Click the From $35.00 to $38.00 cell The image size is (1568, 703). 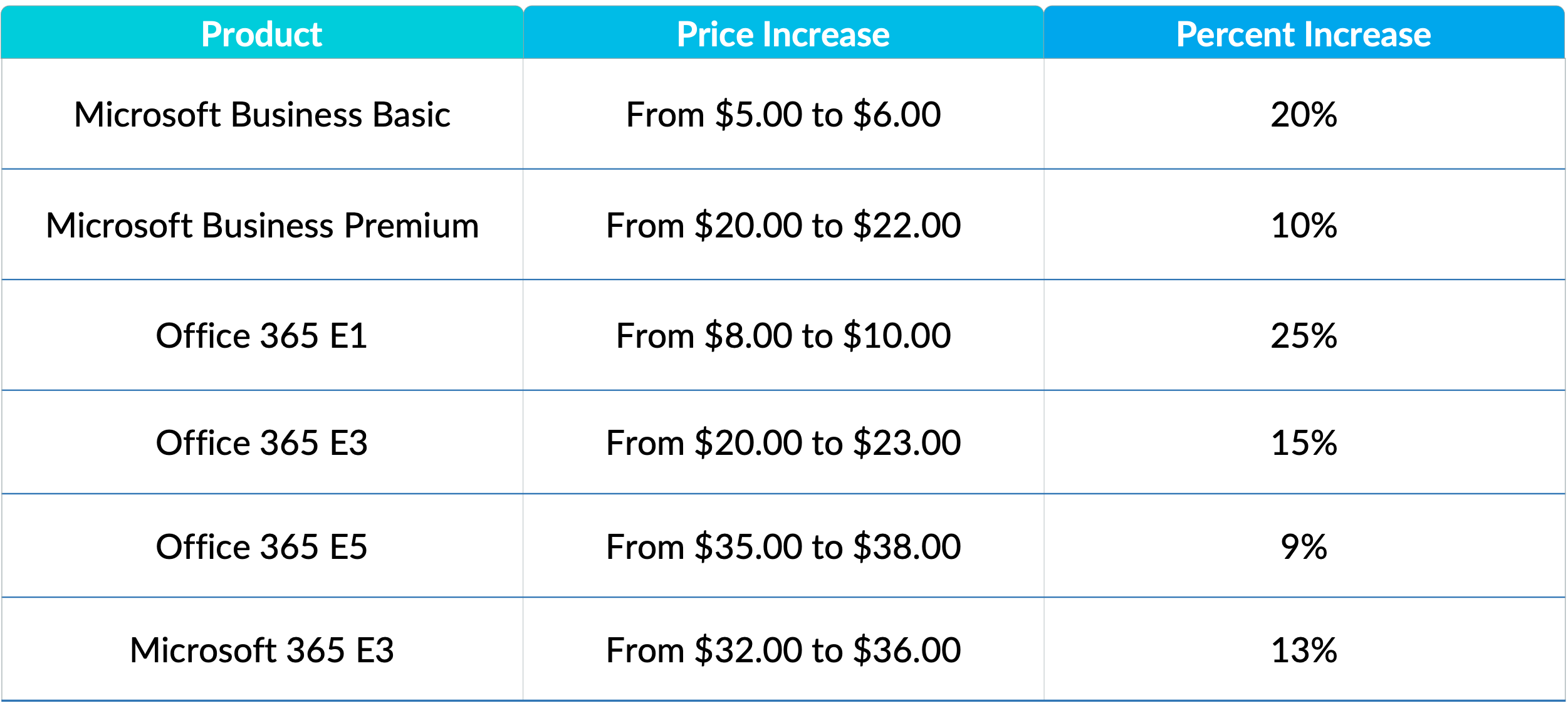click(x=783, y=546)
